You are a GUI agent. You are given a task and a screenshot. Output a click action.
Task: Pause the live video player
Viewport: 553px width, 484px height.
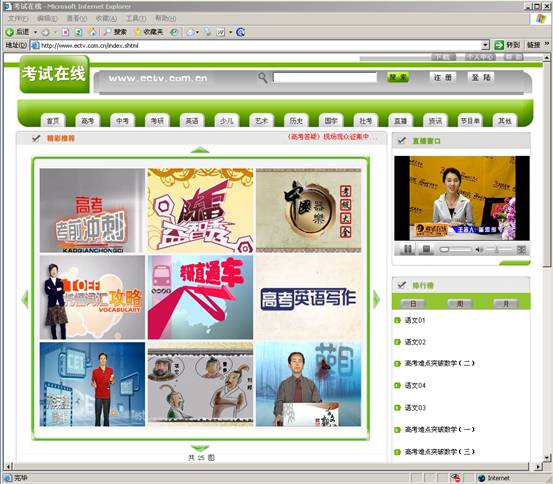[x=408, y=249]
